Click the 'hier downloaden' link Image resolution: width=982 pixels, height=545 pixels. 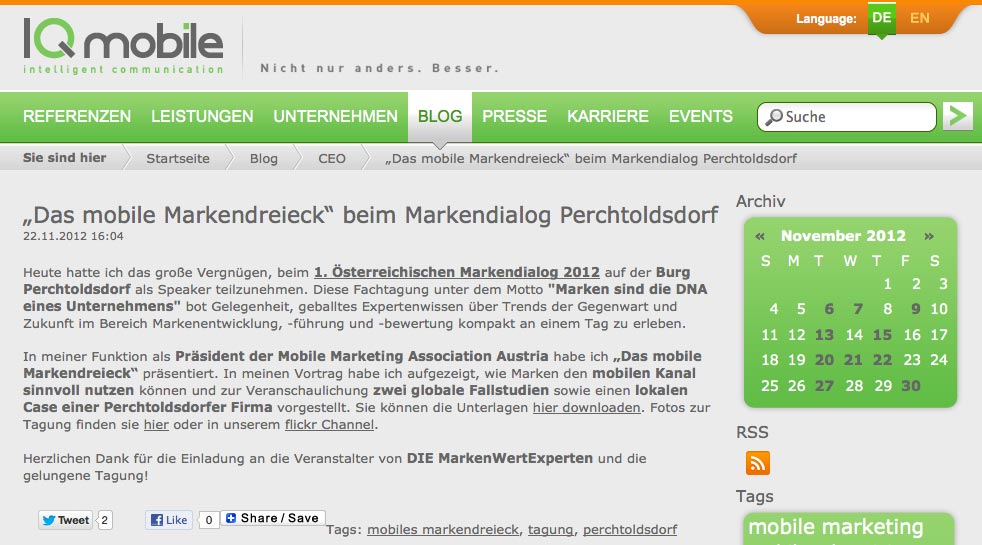tap(587, 408)
